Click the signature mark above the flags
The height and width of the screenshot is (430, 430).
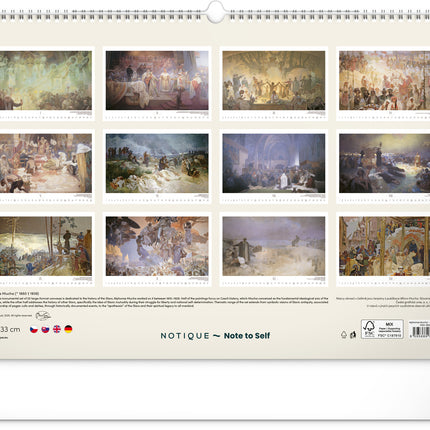tap(43, 315)
